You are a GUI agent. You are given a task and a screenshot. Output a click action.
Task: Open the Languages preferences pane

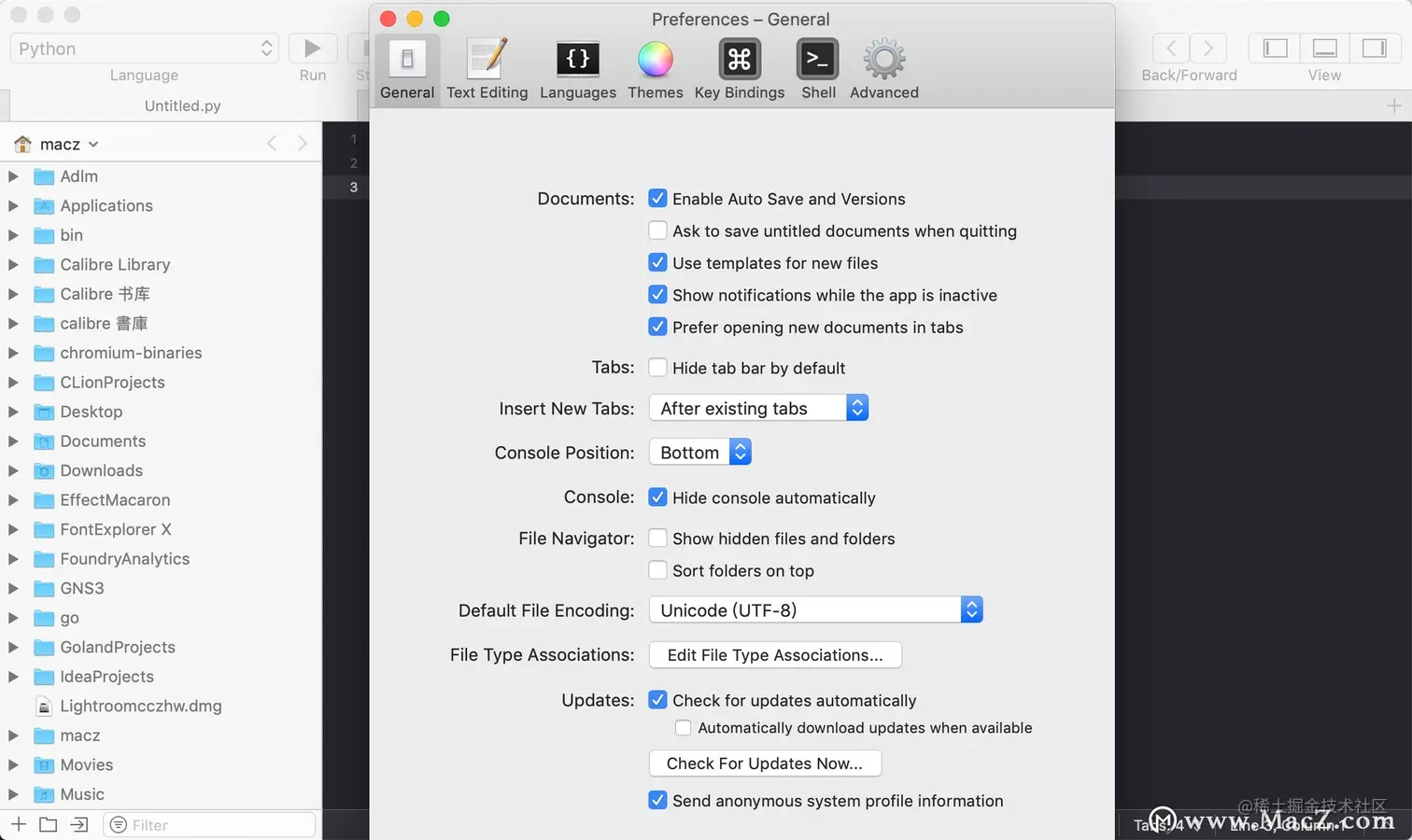(x=578, y=69)
